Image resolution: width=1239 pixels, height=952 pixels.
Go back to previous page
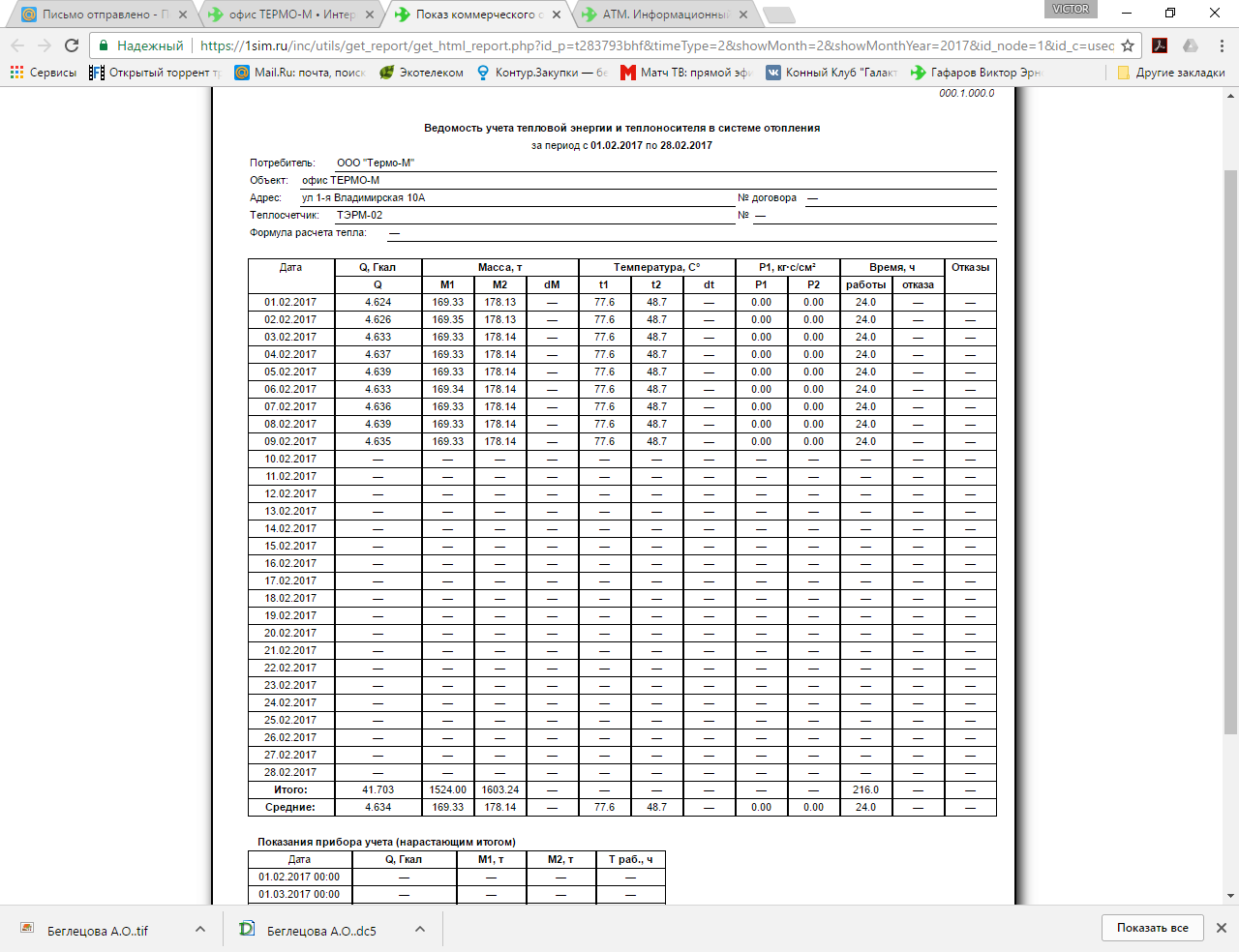tap(17, 45)
